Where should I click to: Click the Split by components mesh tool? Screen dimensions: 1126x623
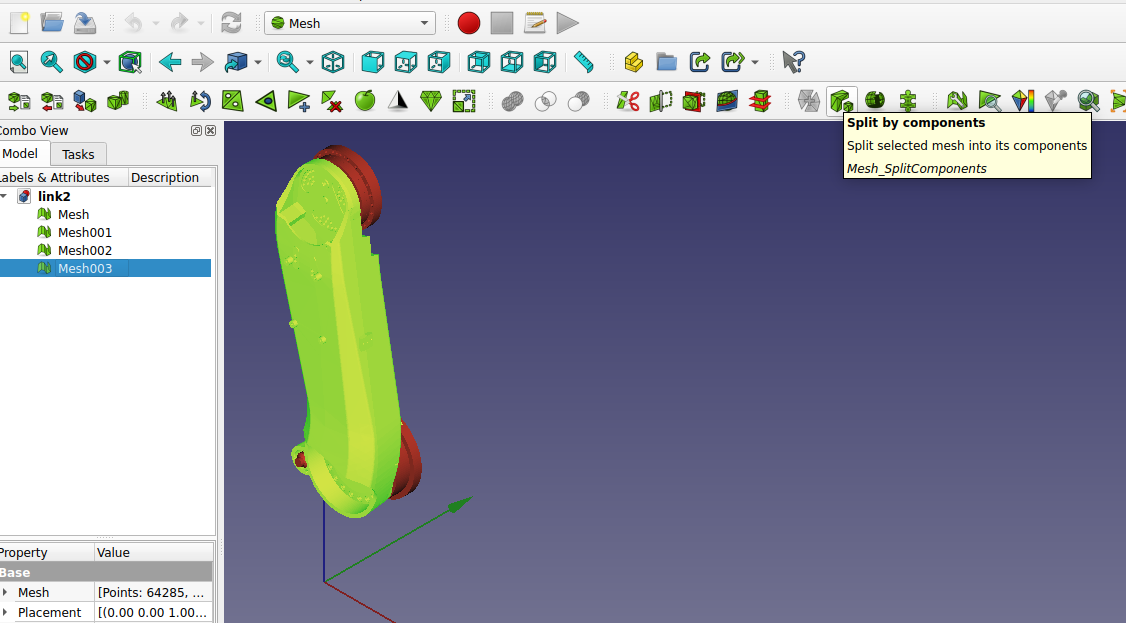click(841, 101)
